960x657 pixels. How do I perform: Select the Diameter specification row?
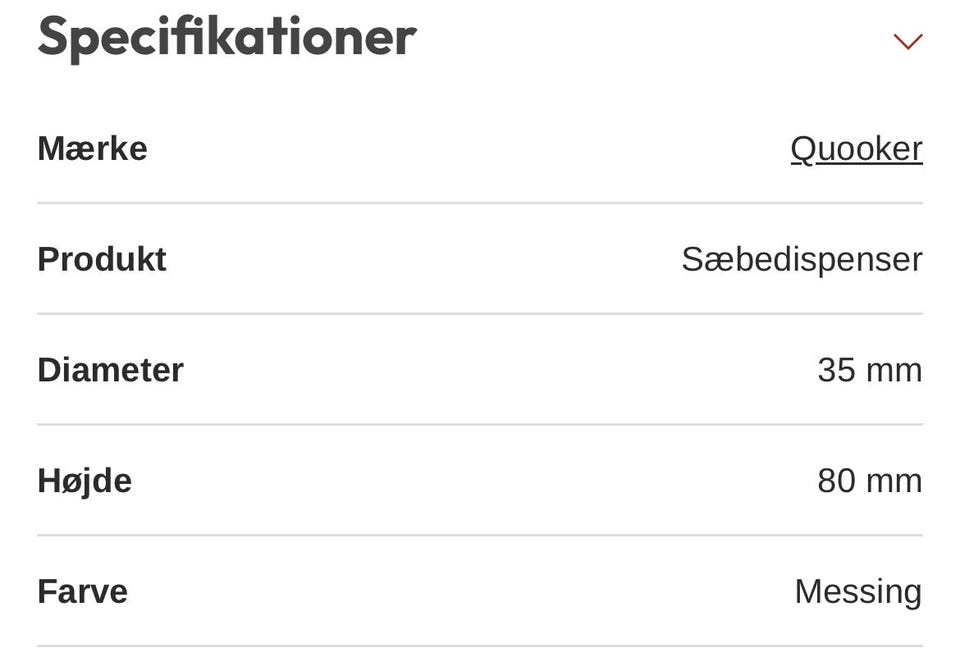480,370
